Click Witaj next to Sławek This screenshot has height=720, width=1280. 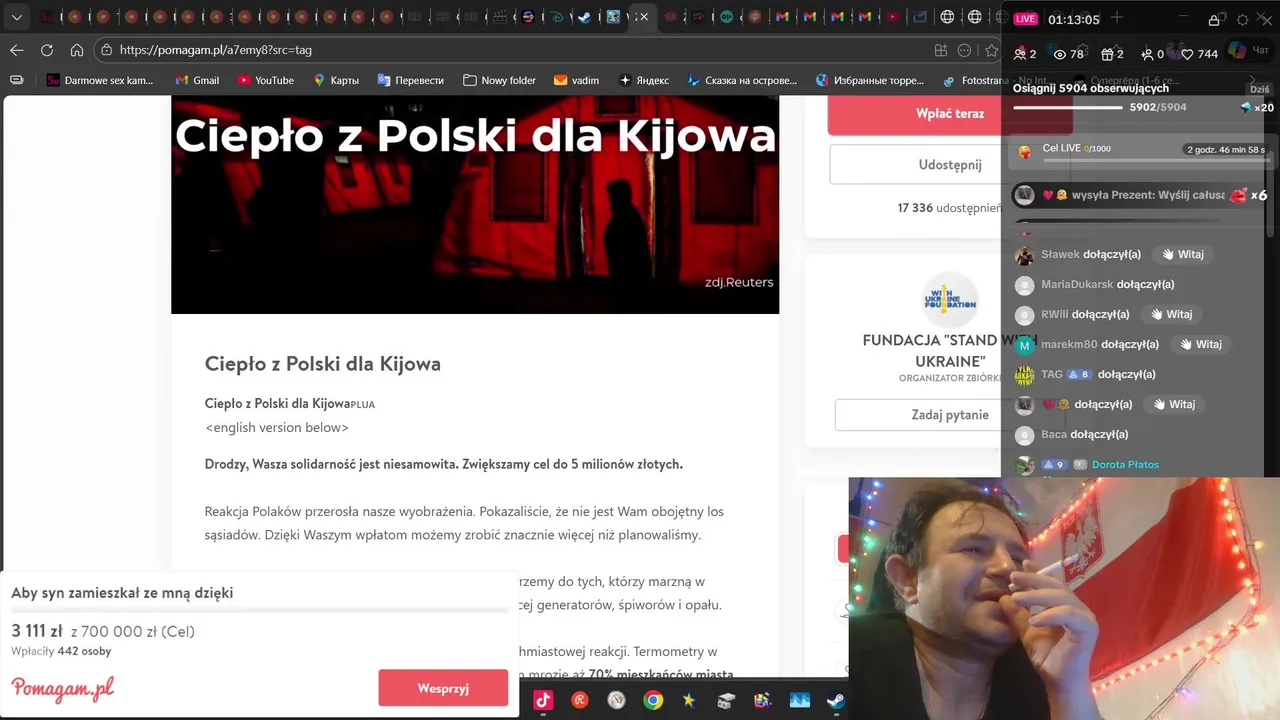[x=1182, y=254]
